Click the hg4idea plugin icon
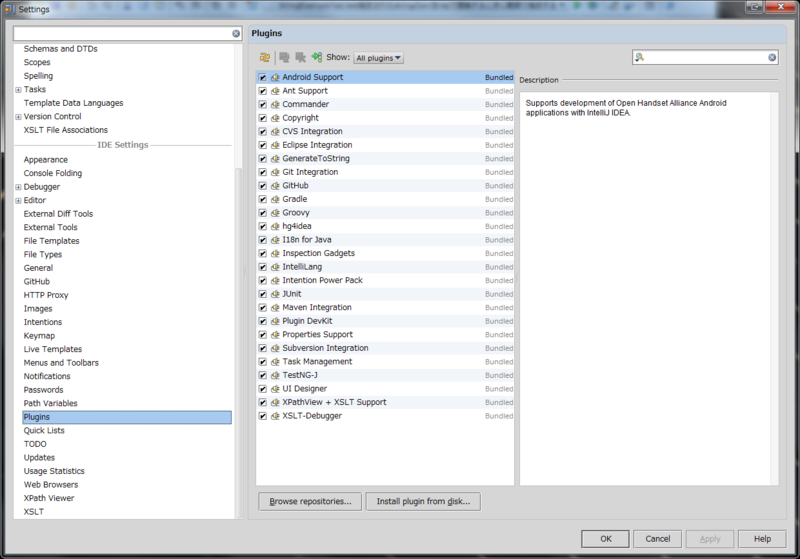The image size is (800, 559). 275,226
